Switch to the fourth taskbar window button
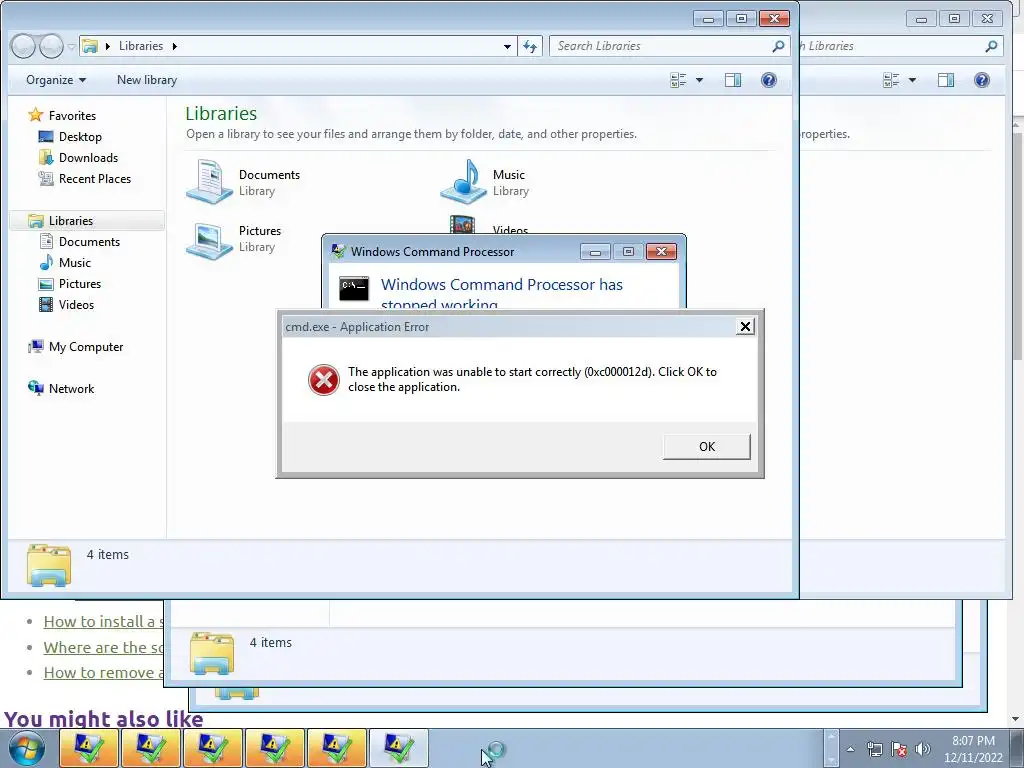Viewport: 1024px width, 768px height. (275, 748)
